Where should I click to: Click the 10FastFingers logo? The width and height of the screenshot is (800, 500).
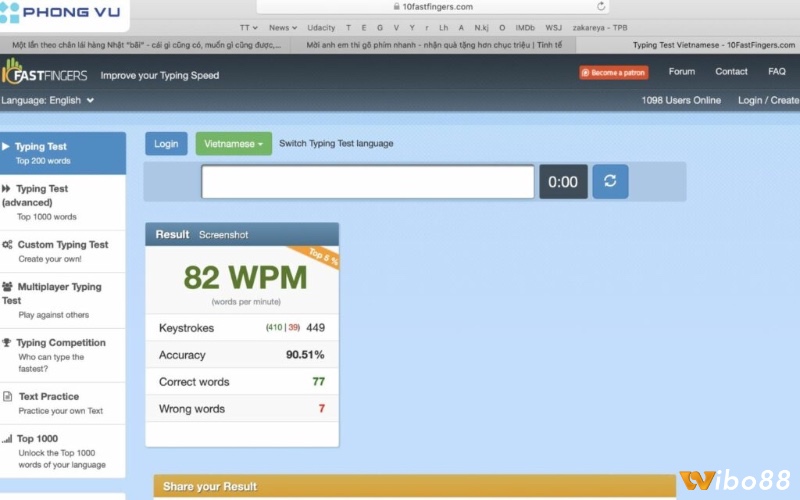point(45,75)
